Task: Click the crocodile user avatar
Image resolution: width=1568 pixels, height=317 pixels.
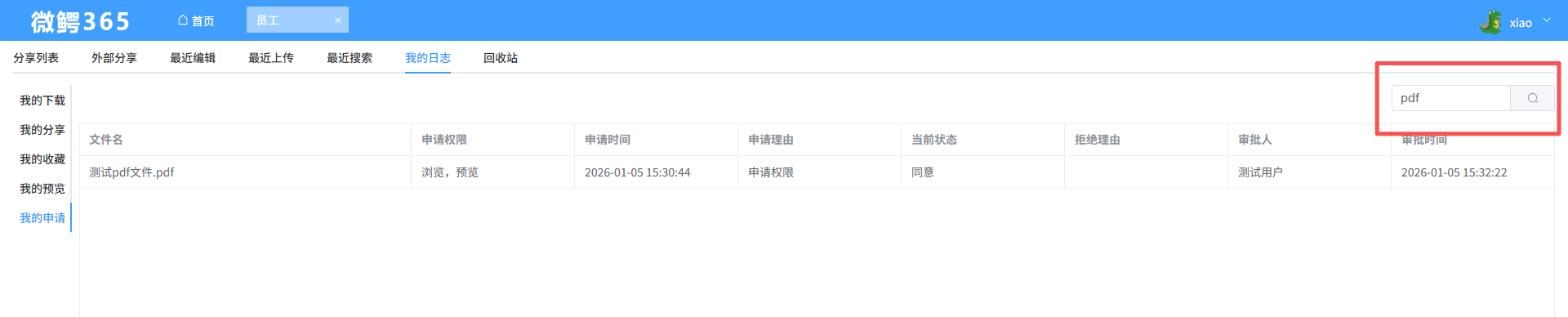Action: click(1490, 22)
